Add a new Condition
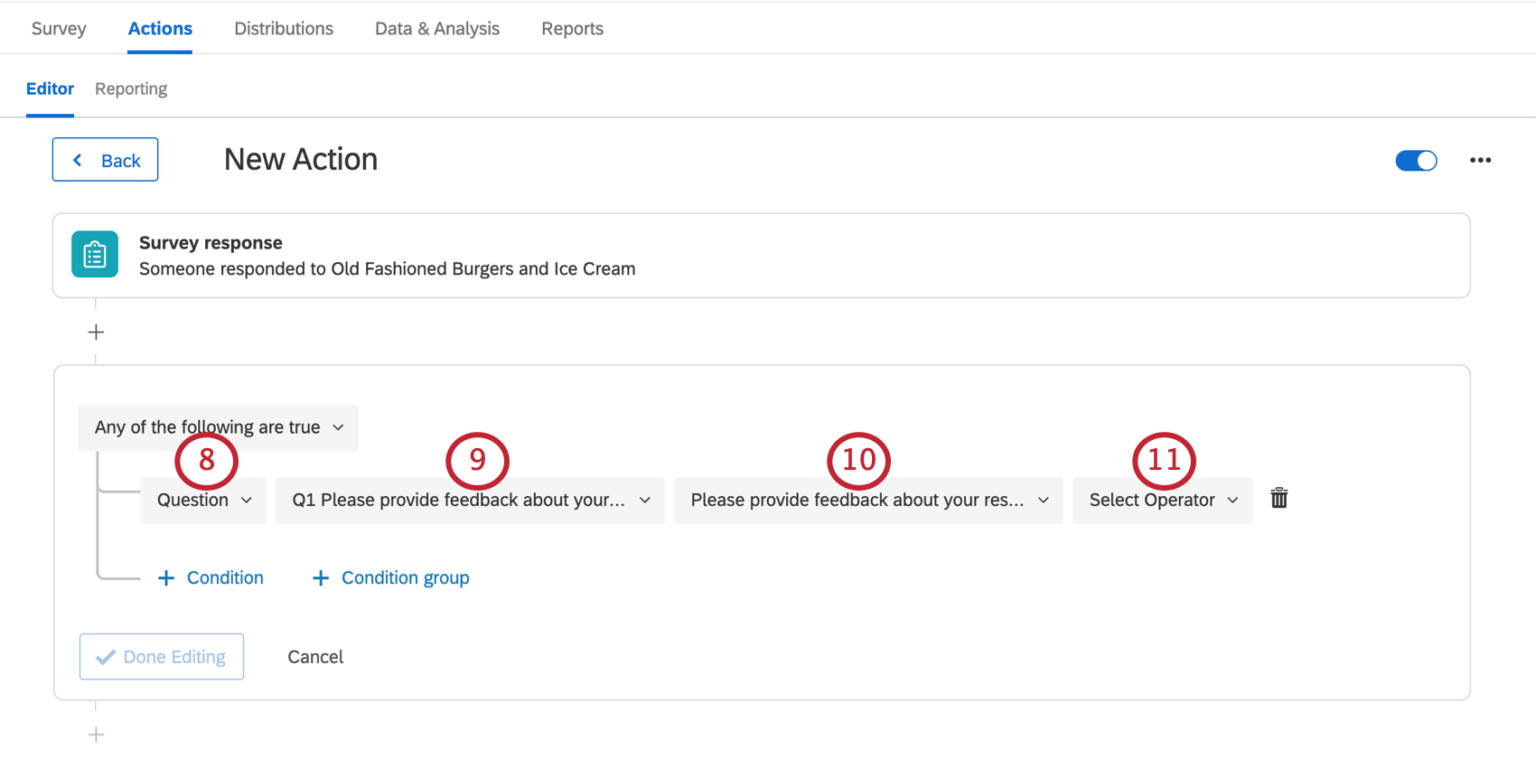This screenshot has height=768, width=1536. (x=211, y=578)
